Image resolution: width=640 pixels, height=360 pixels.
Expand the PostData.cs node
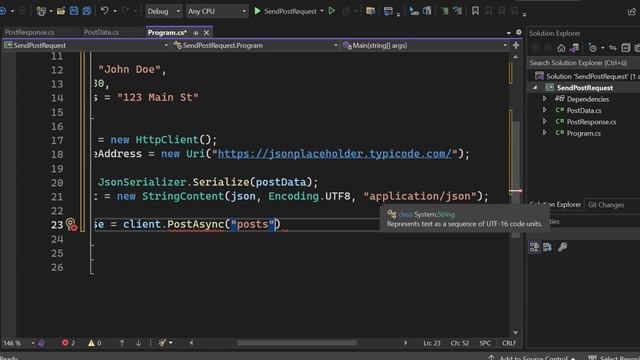[544, 110]
